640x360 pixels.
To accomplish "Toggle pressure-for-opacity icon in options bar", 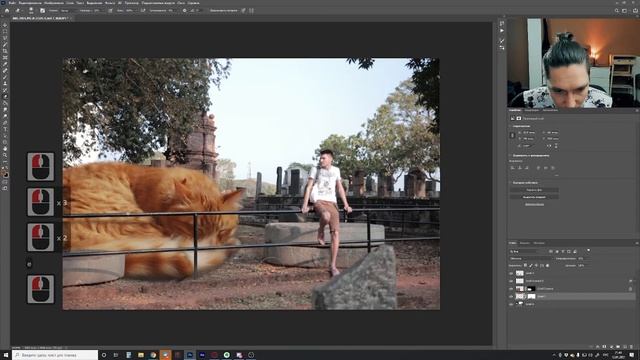I will [x=110, y=11].
